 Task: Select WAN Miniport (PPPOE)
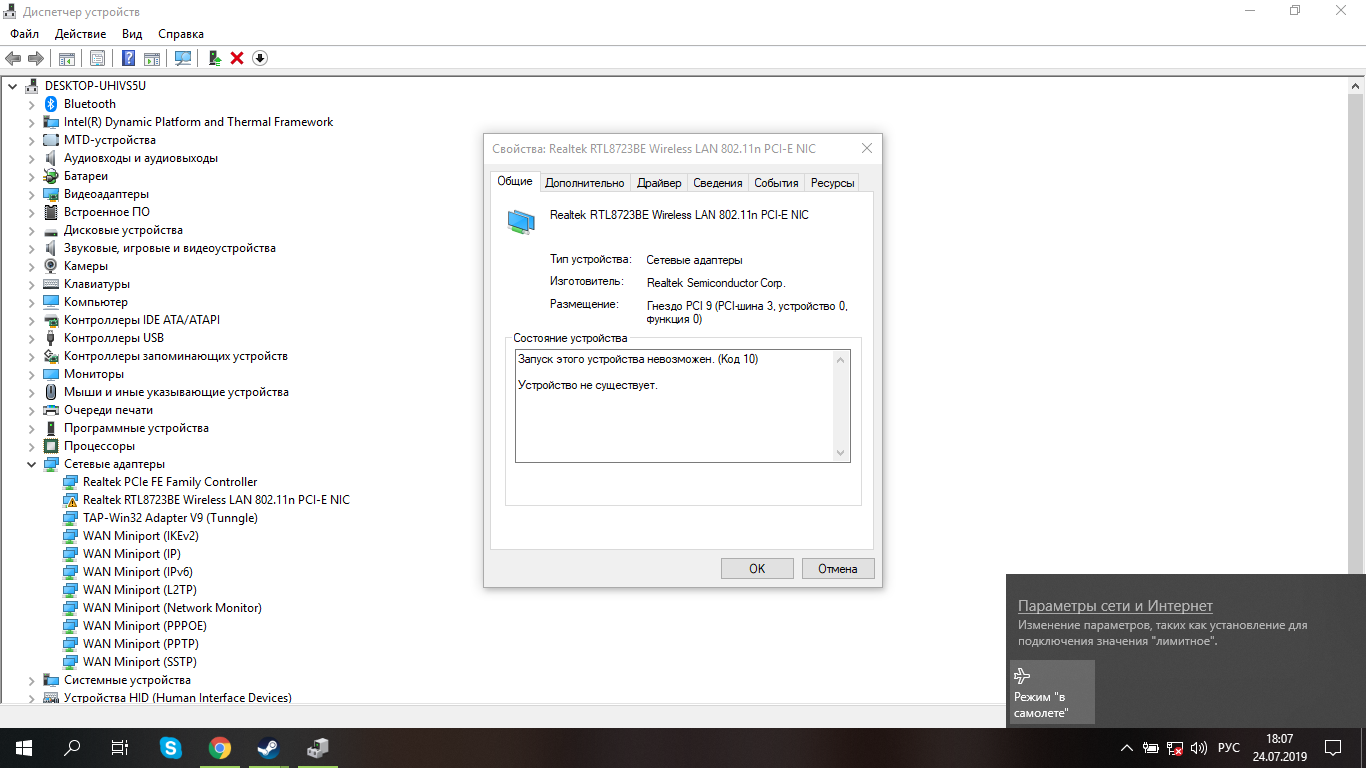145,626
